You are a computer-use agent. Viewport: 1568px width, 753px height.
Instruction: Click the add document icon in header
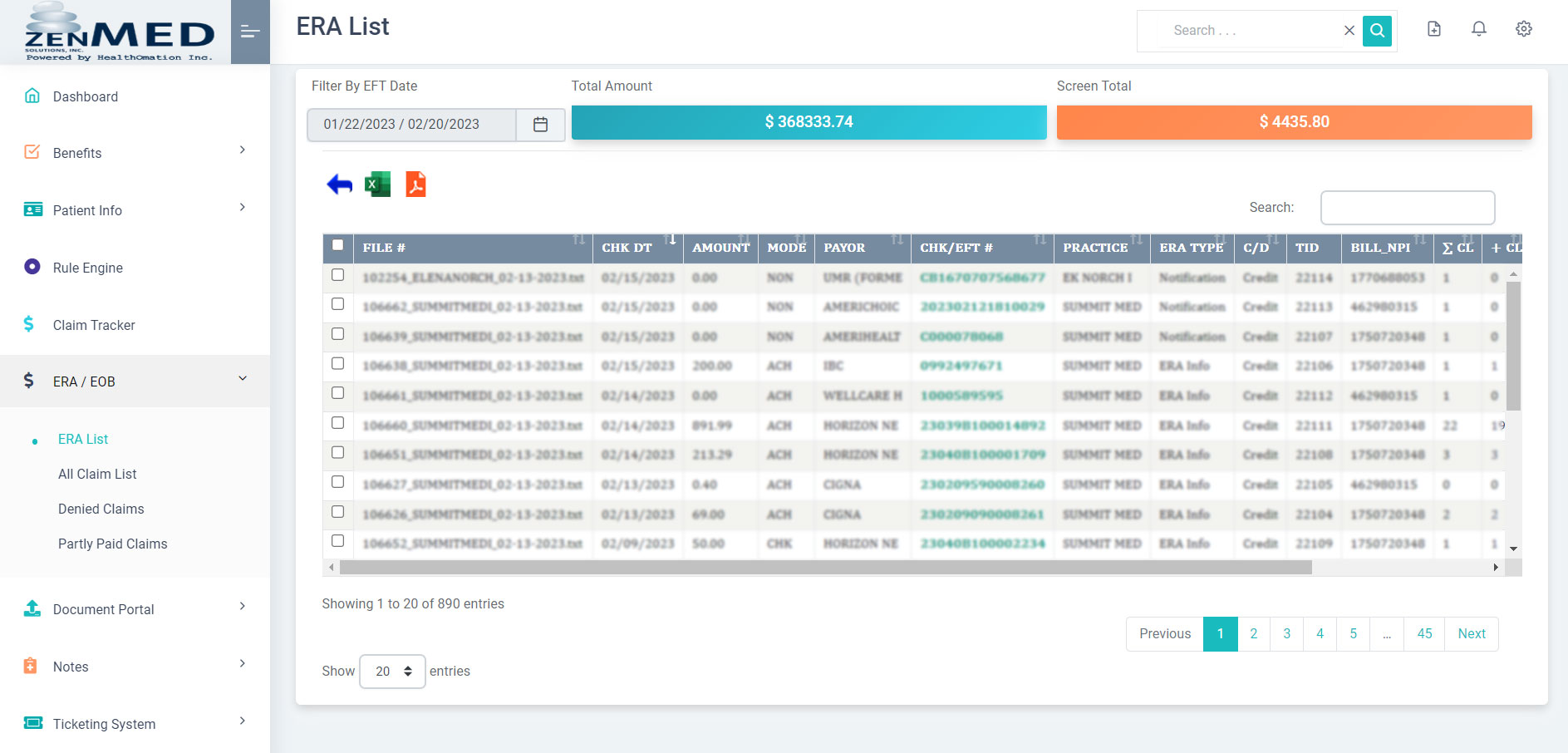click(x=1433, y=29)
